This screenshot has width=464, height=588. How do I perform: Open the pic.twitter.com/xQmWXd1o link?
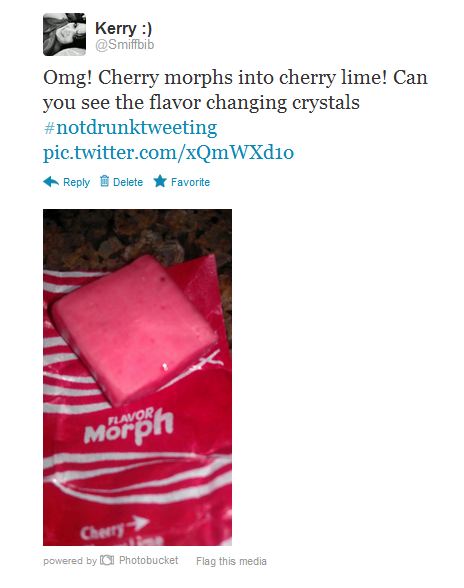tap(168, 153)
